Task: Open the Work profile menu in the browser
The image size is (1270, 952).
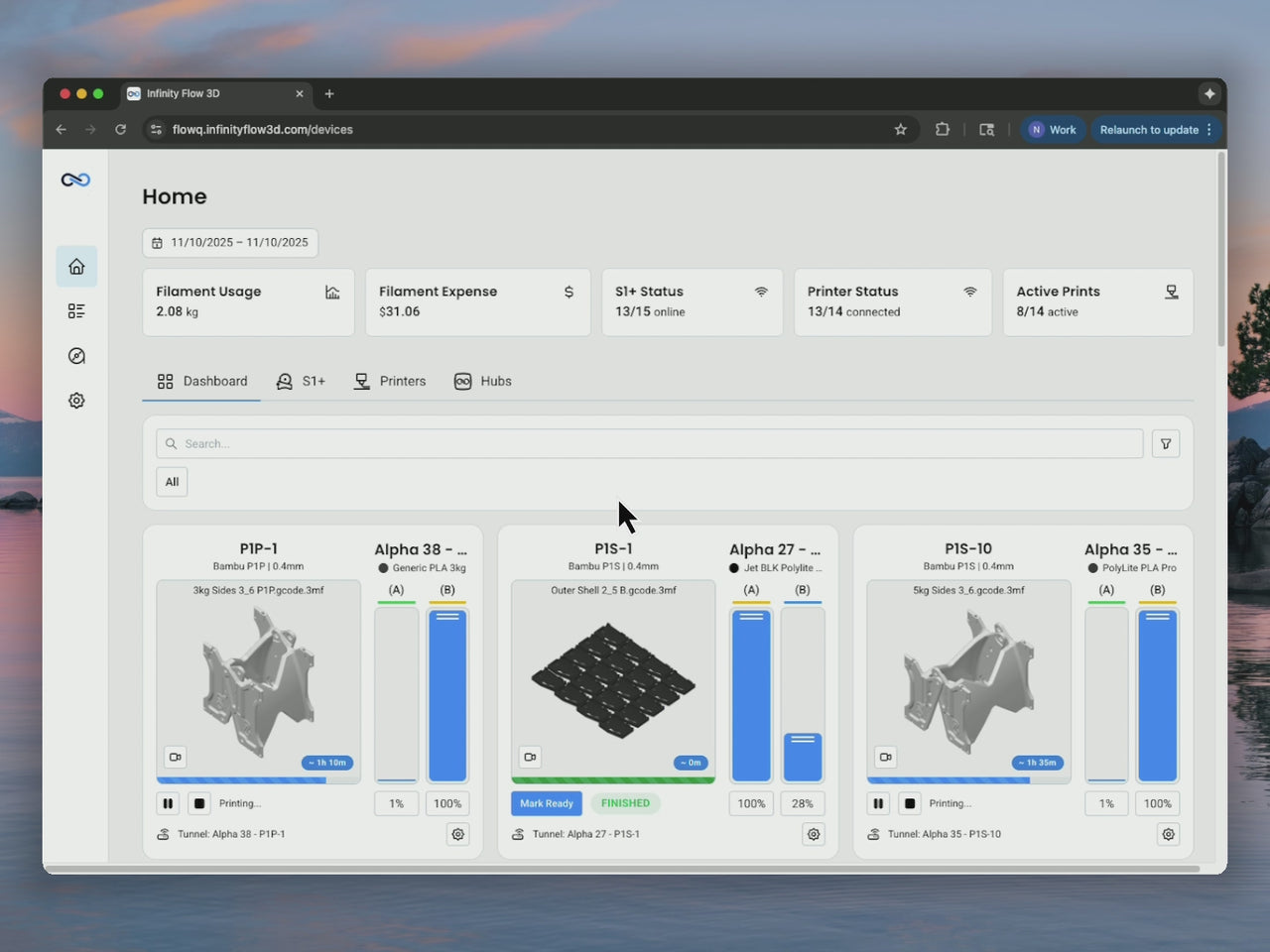Action: pyautogui.click(x=1053, y=129)
